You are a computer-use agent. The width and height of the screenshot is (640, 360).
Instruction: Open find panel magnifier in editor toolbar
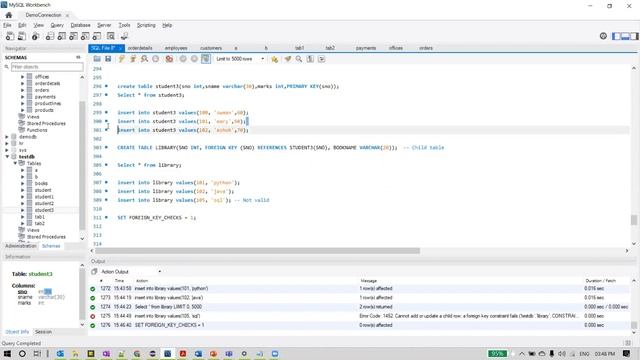(x=299, y=59)
